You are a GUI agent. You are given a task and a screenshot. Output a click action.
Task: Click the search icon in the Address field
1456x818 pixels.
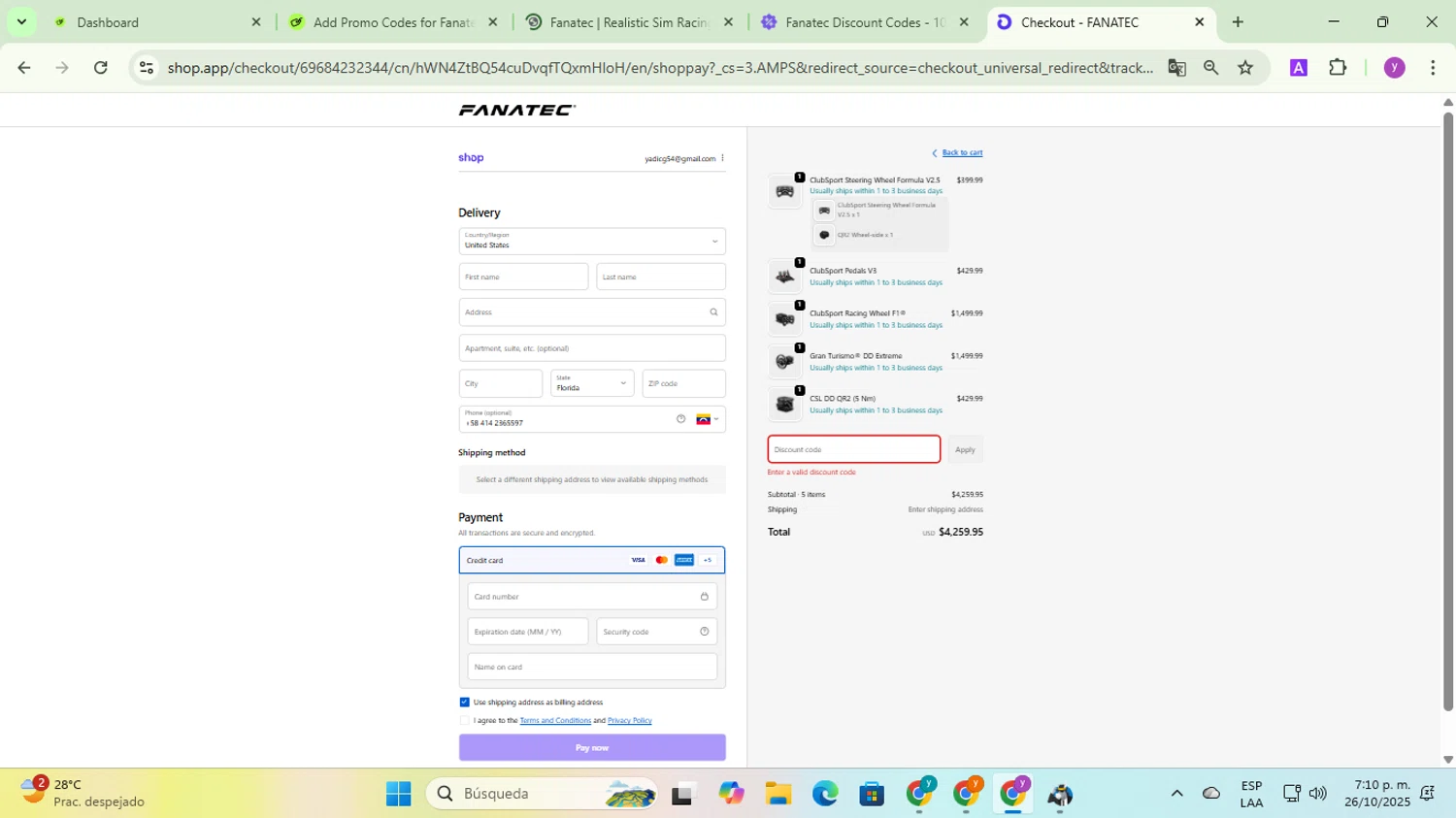pos(713,312)
